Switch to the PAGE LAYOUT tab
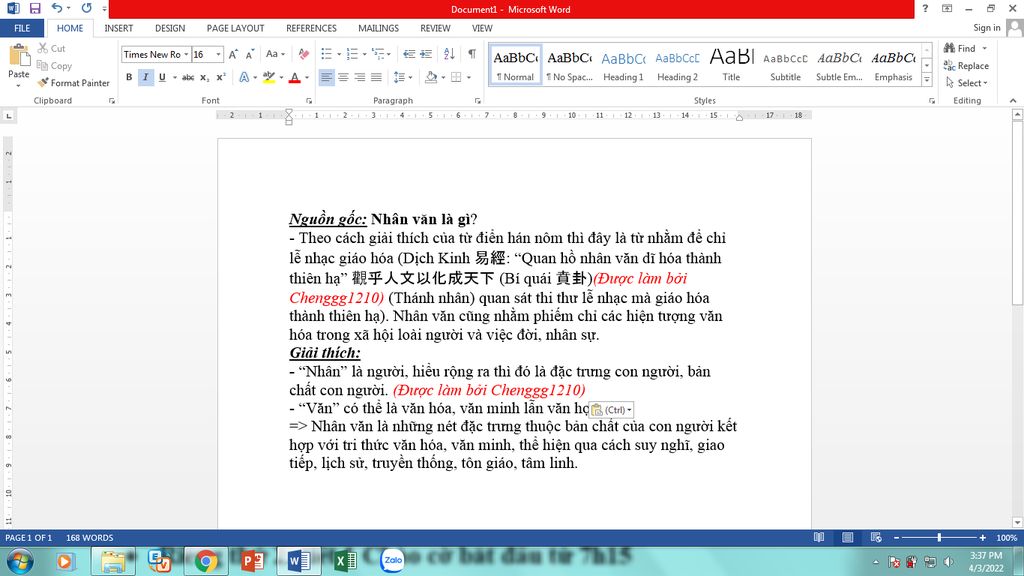The height and width of the screenshot is (576, 1024). click(235, 28)
